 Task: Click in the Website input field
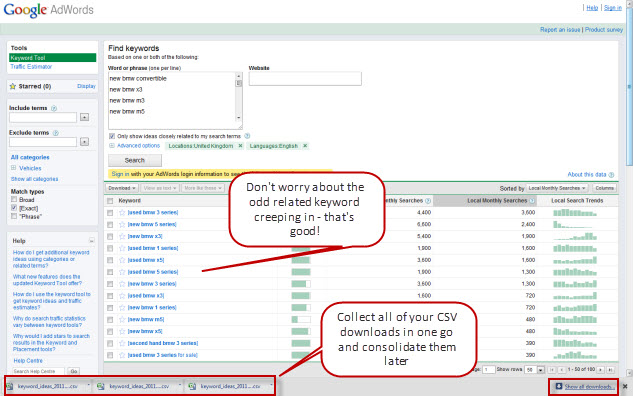point(305,79)
